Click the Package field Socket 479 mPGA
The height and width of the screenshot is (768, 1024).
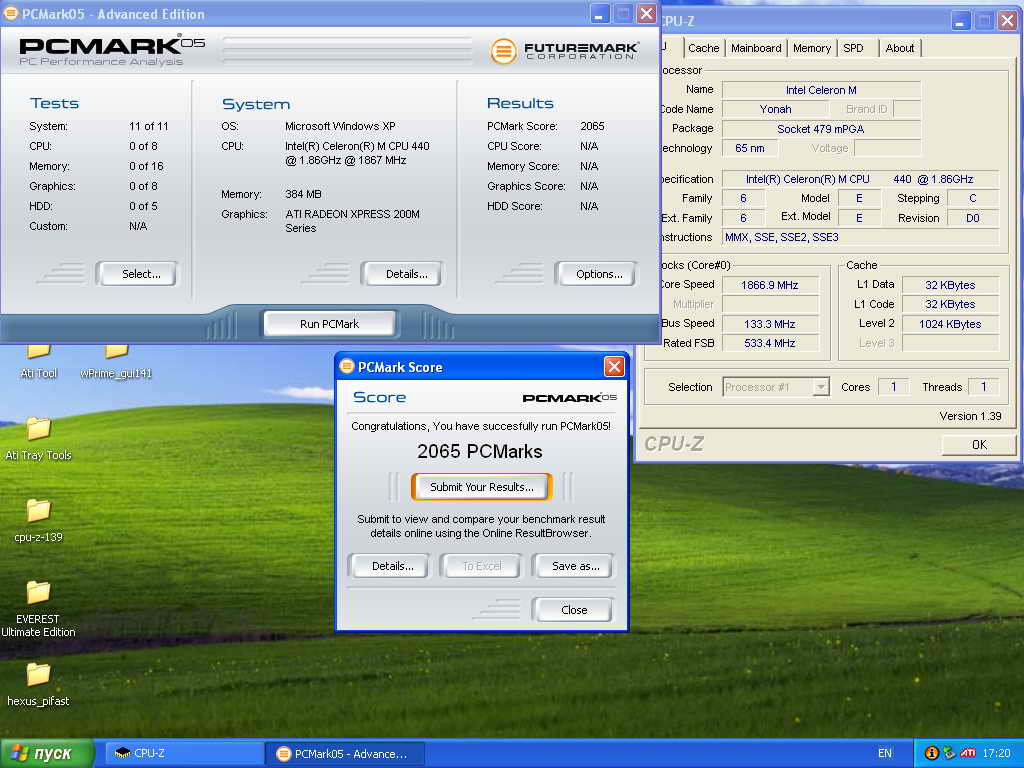pos(822,129)
